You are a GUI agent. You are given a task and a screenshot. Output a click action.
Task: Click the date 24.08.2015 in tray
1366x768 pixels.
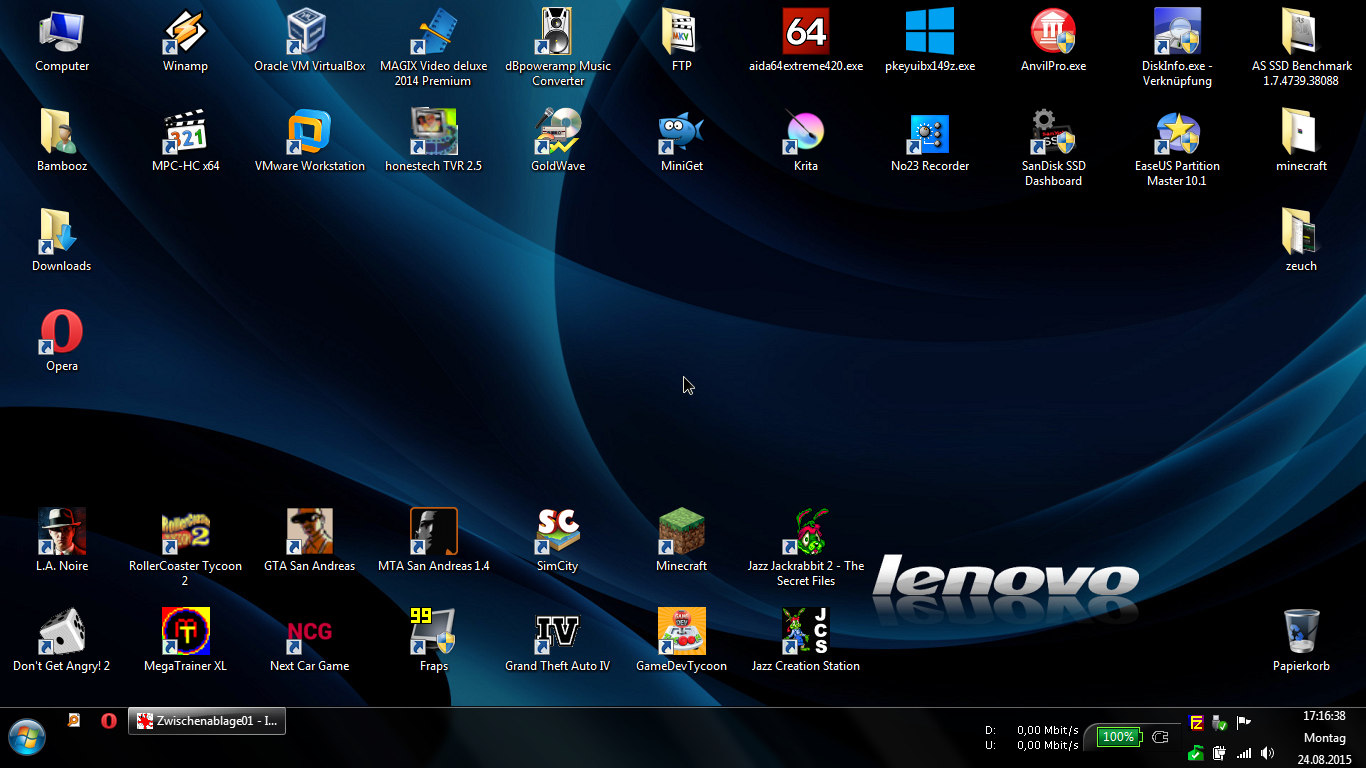(x=1324, y=760)
